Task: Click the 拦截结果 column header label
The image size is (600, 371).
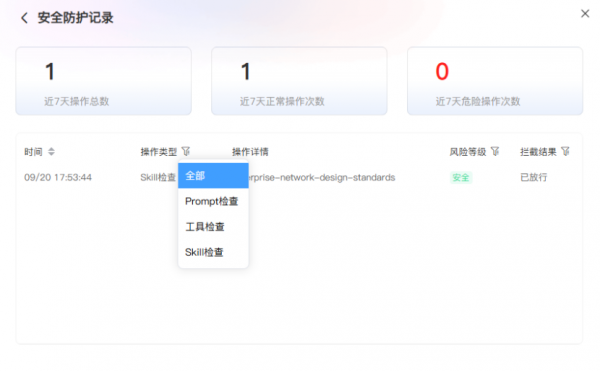Action: pos(538,152)
